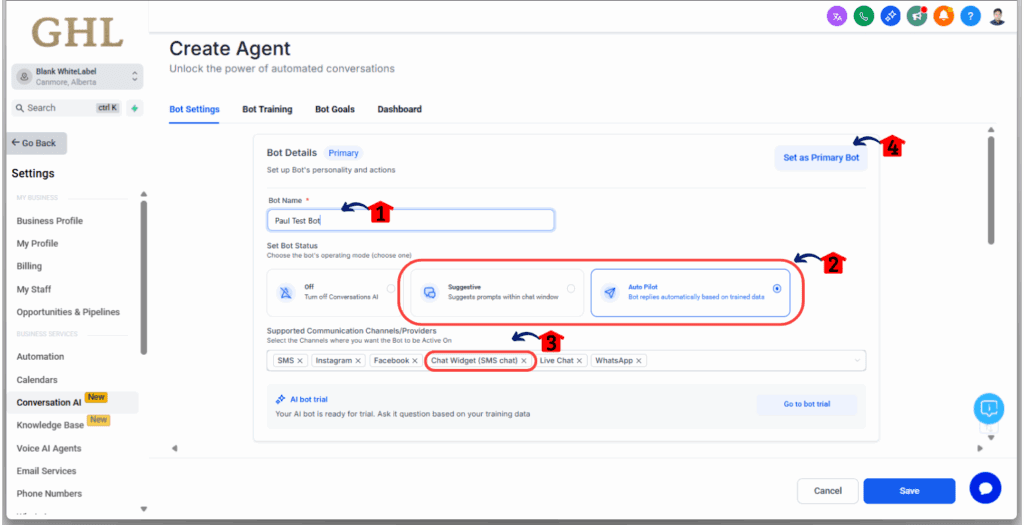Click the location pin account icon

[x=25, y=76]
